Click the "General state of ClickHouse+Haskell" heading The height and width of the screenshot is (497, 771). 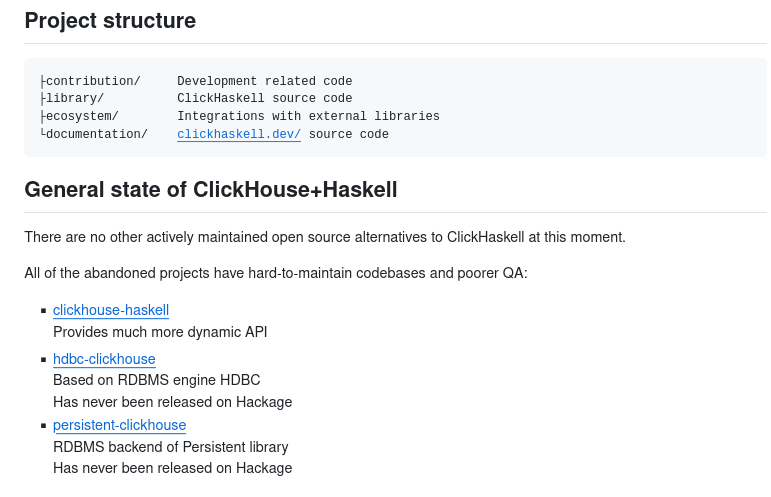click(211, 189)
